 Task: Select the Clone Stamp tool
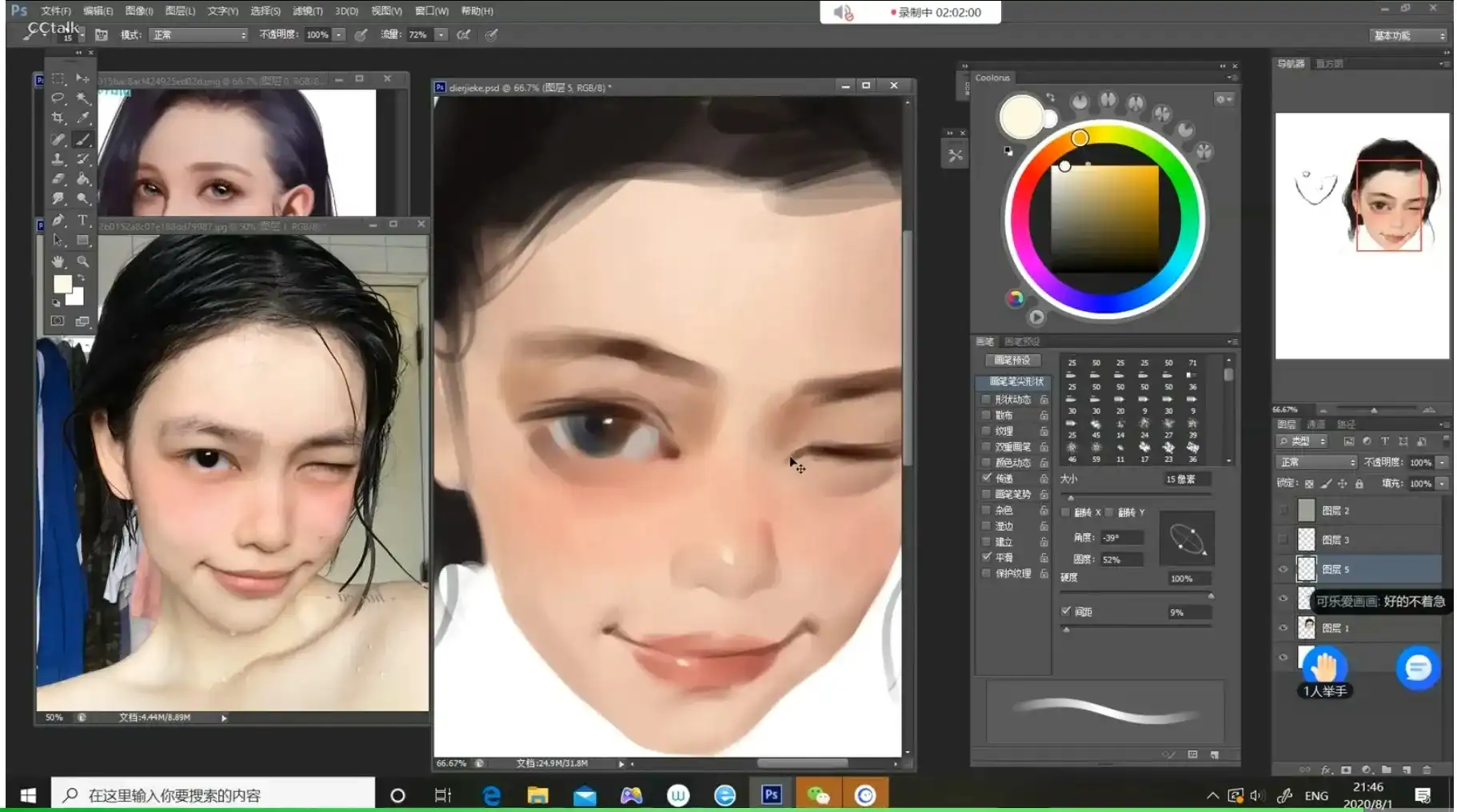pos(58,159)
